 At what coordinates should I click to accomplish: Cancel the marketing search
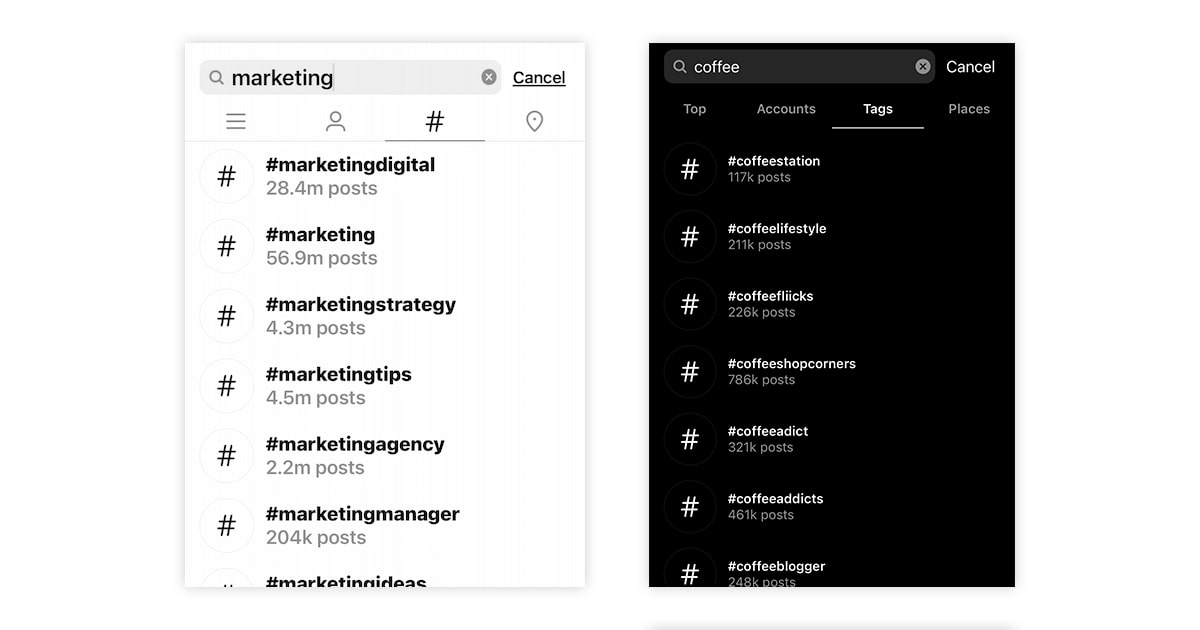click(x=539, y=78)
